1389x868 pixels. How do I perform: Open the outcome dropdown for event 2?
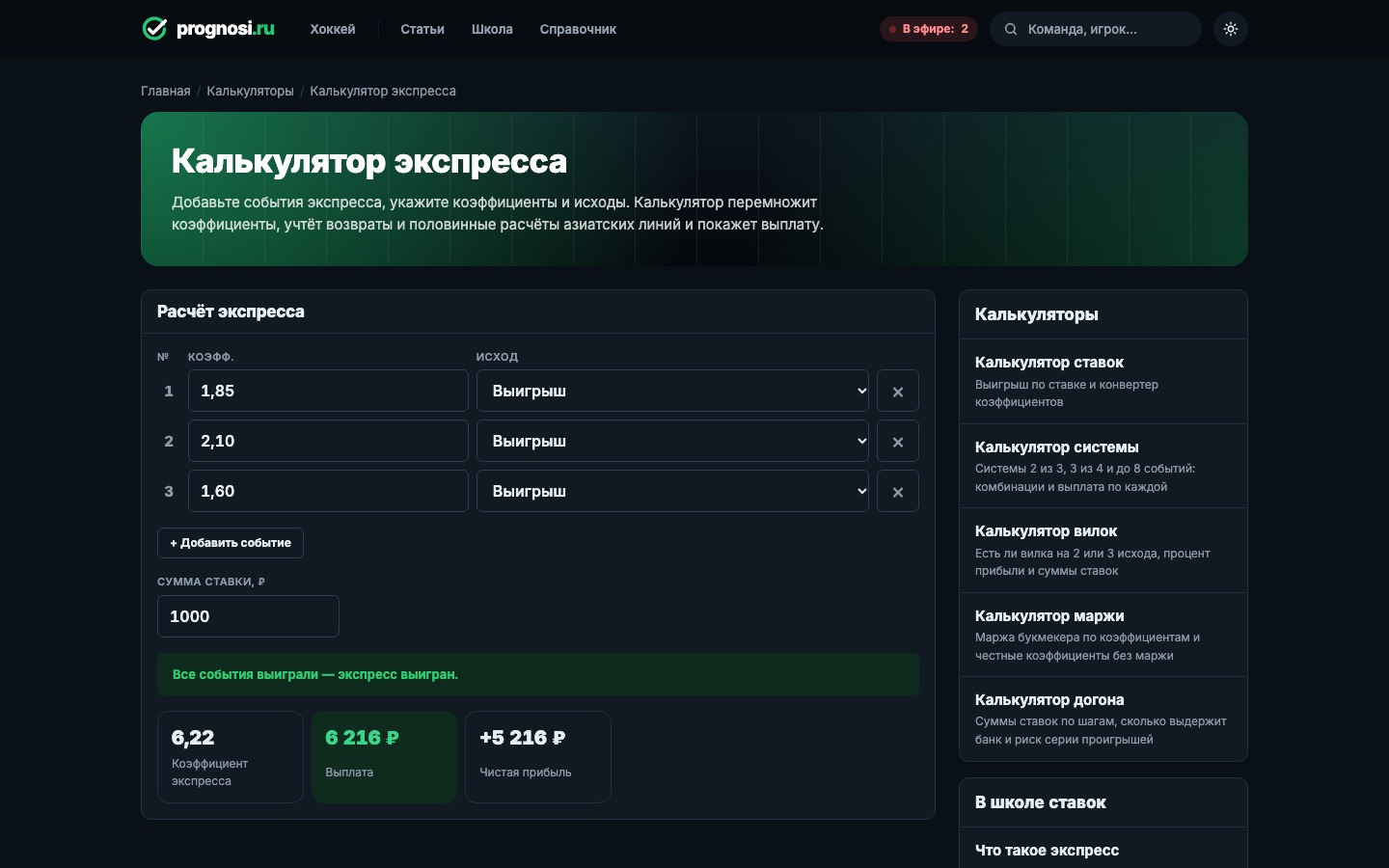672,442
